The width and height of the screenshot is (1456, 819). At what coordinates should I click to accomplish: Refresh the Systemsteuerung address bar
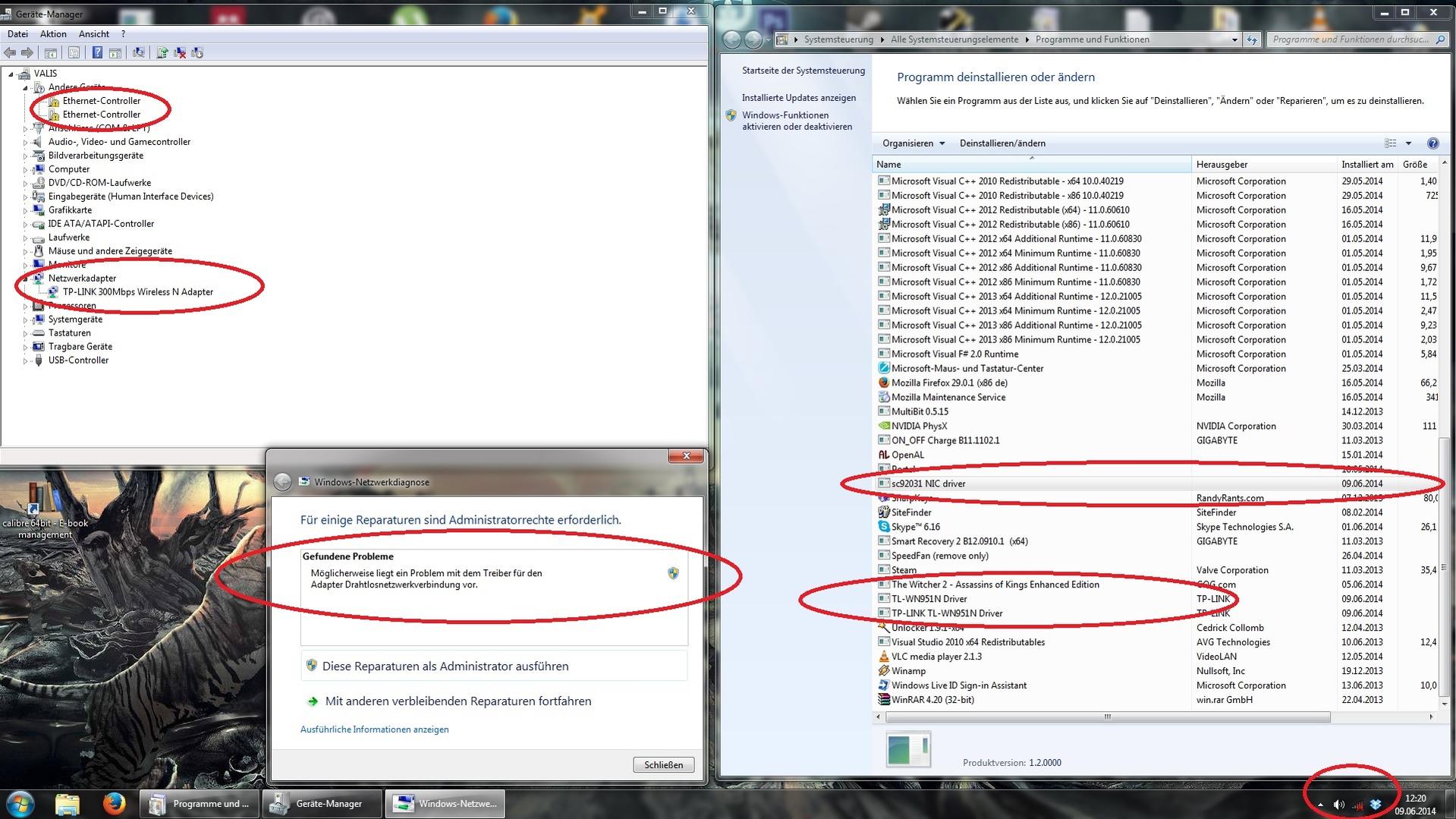point(1252,39)
